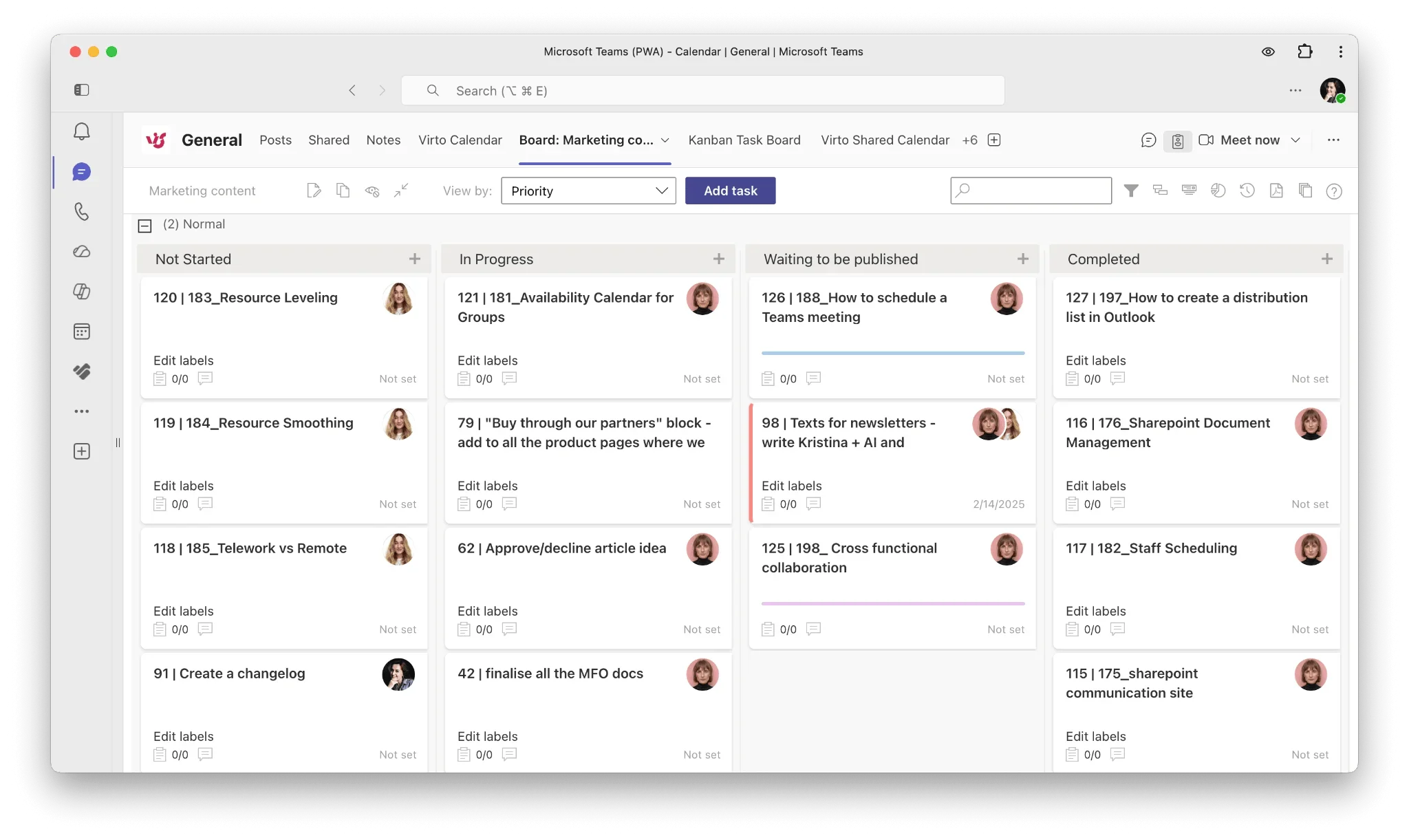This screenshot has height=840, width=1409.
Task: Add a card to Completed column
Action: pyautogui.click(x=1326, y=259)
